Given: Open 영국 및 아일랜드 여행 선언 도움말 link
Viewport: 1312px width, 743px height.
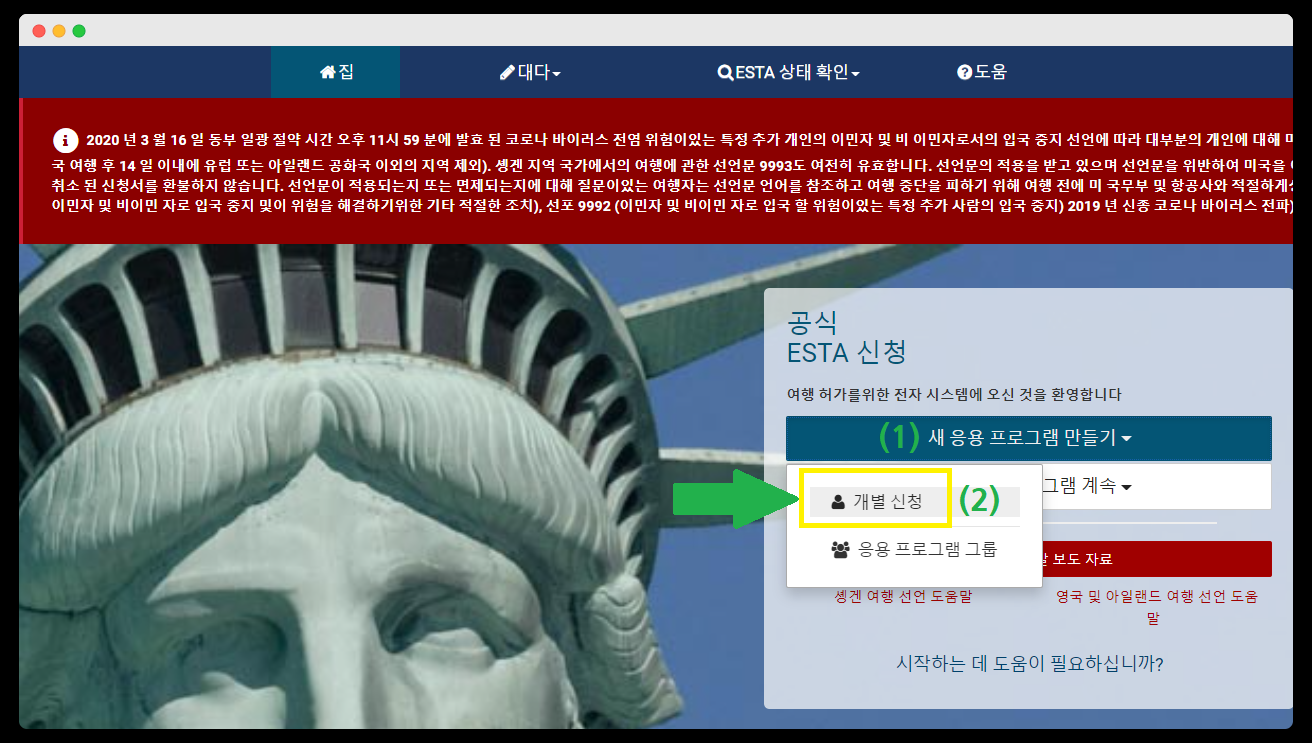Looking at the screenshot, I should 1157,607.
